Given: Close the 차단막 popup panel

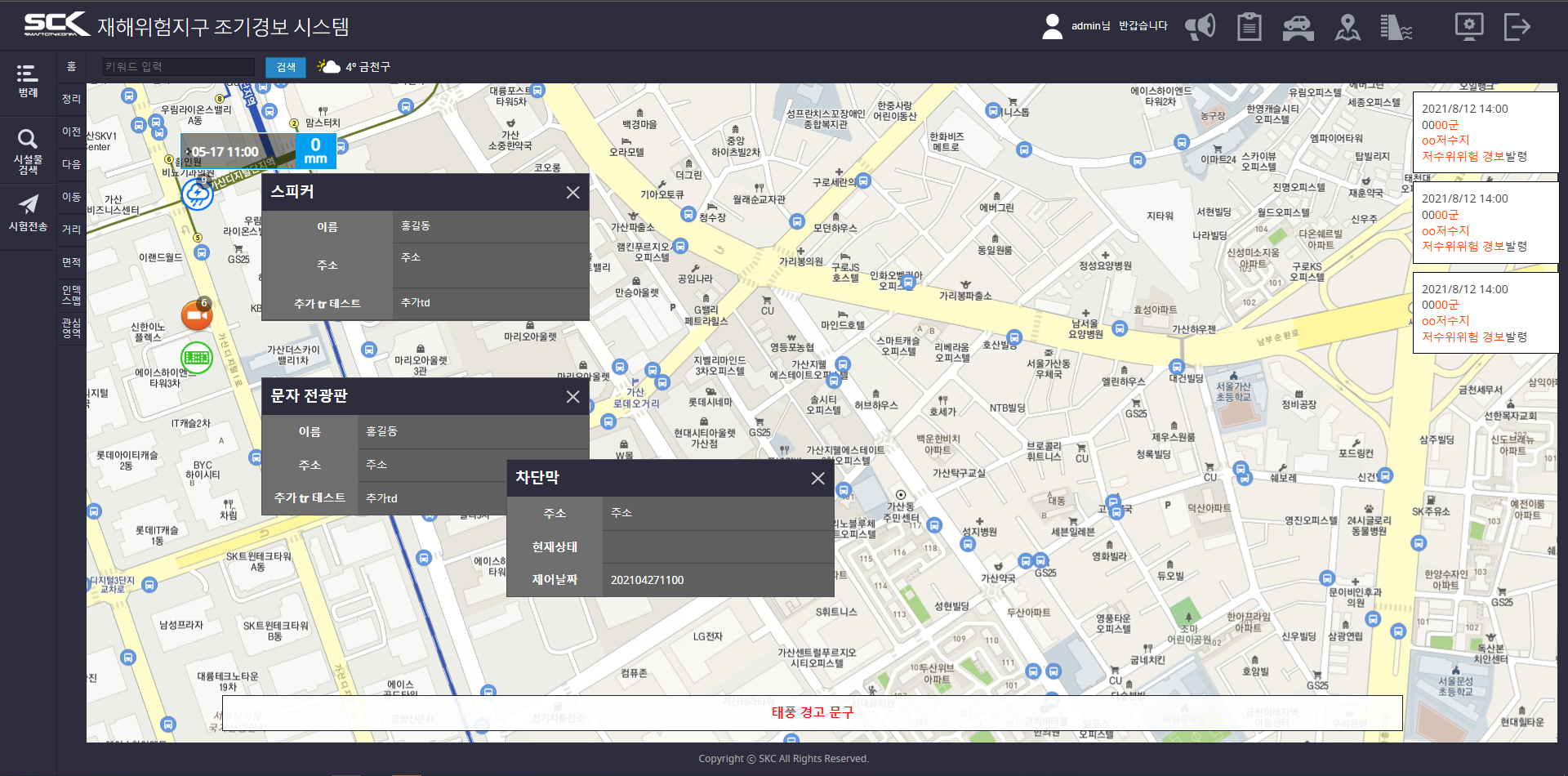Looking at the screenshot, I should pyautogui.click(x=817, y=479).
